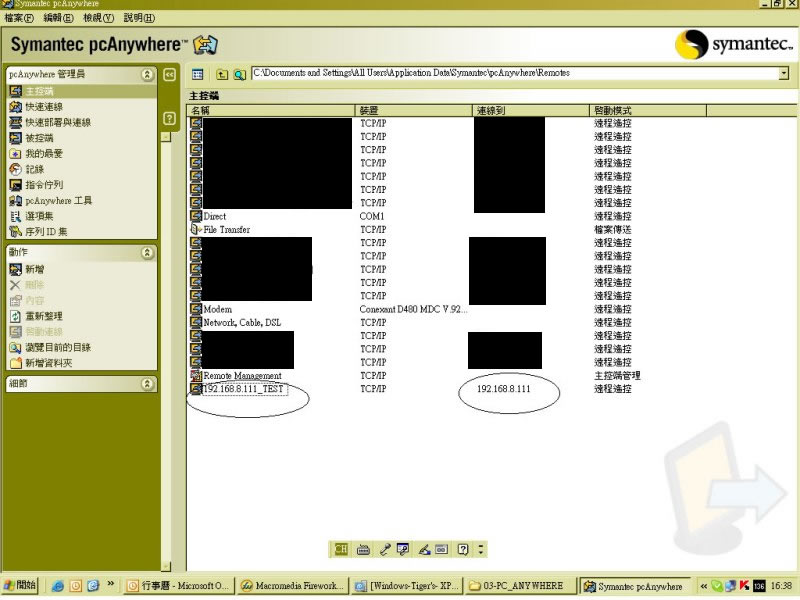Open the 說明(H) menu
Screen dimensions: 800x600
click(x=139, y=18)
